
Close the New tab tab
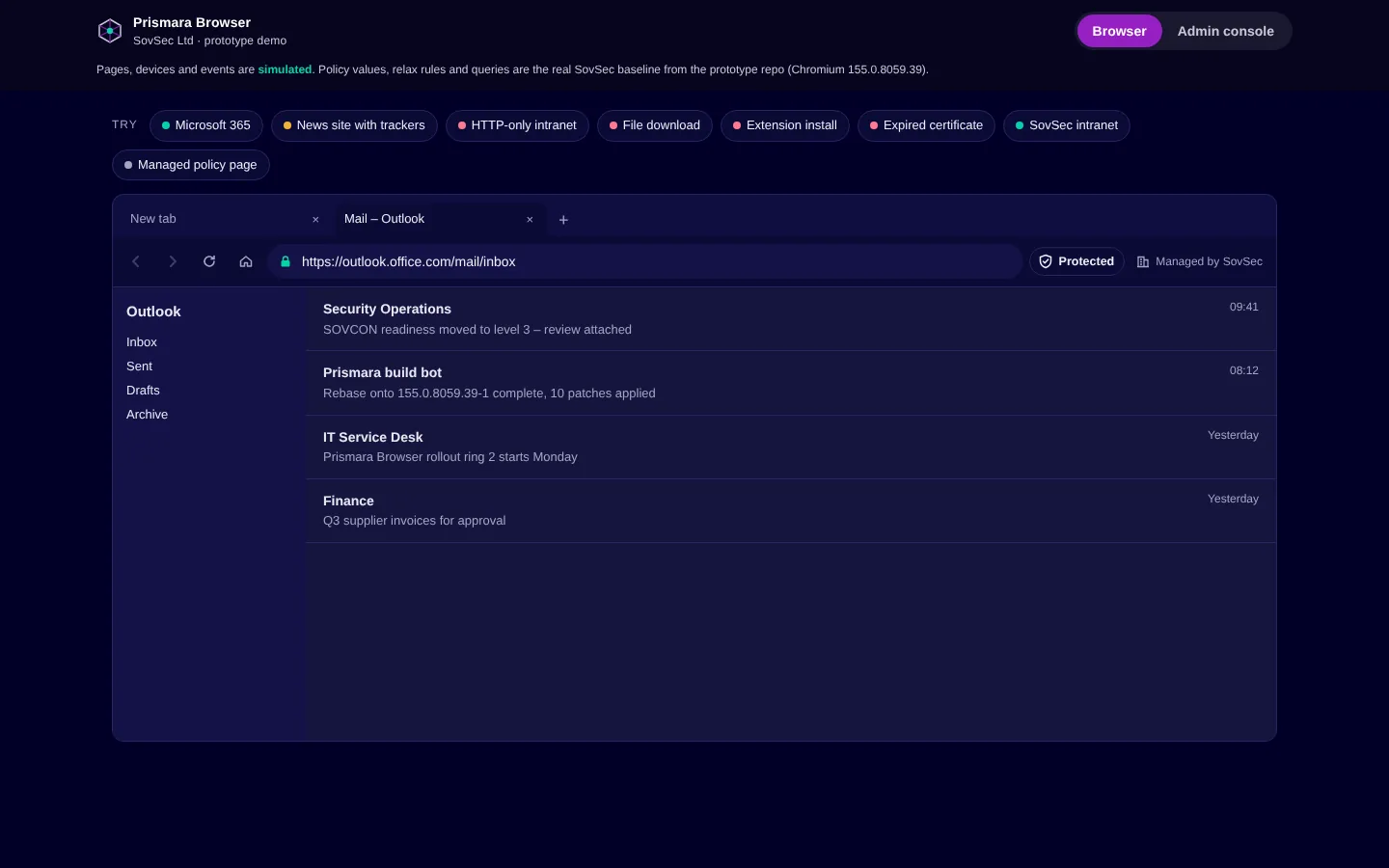(315, 220)
